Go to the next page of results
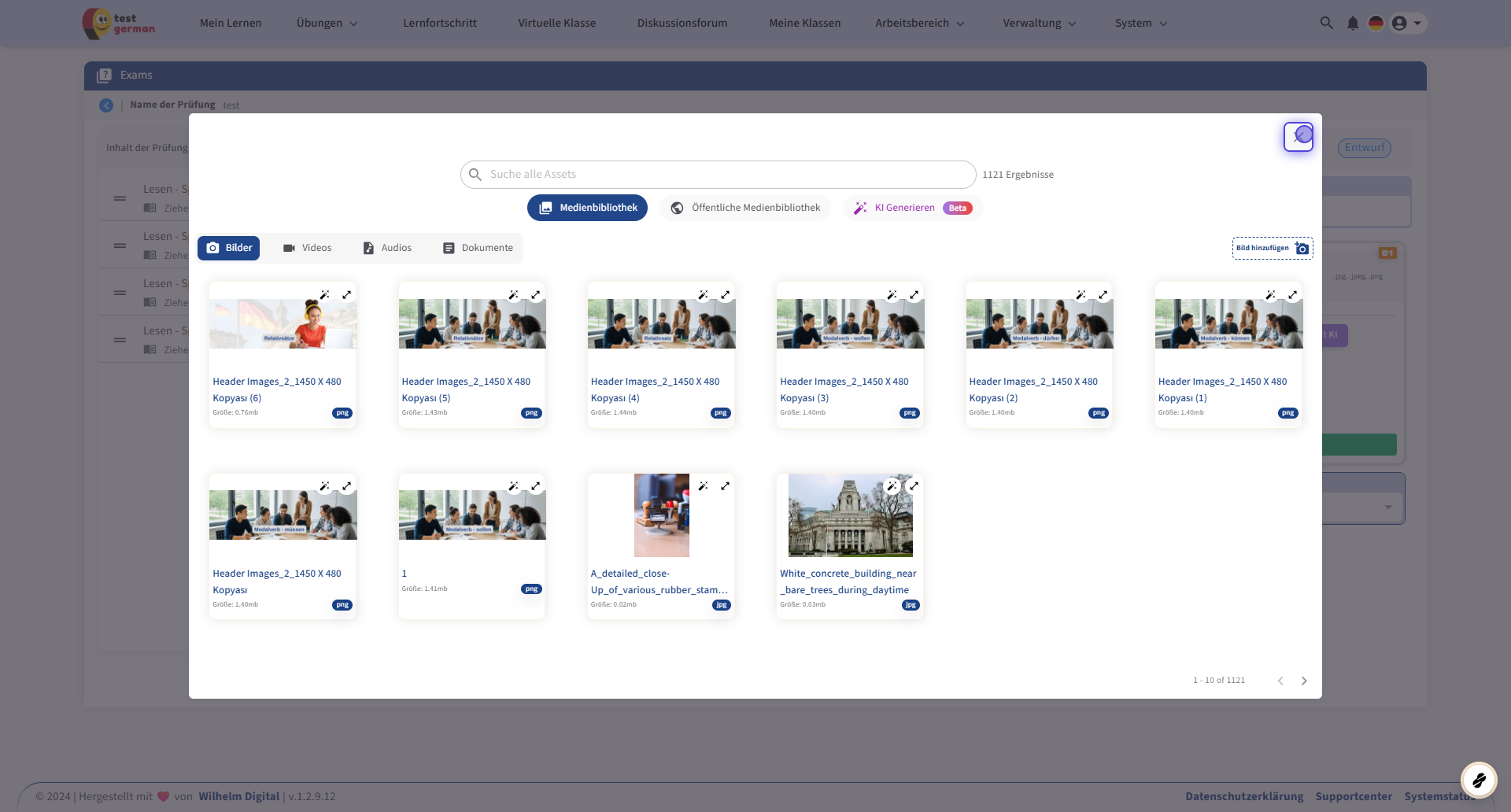Image resolution: width=1511 pixels, height=812 pixels. 1304,681
